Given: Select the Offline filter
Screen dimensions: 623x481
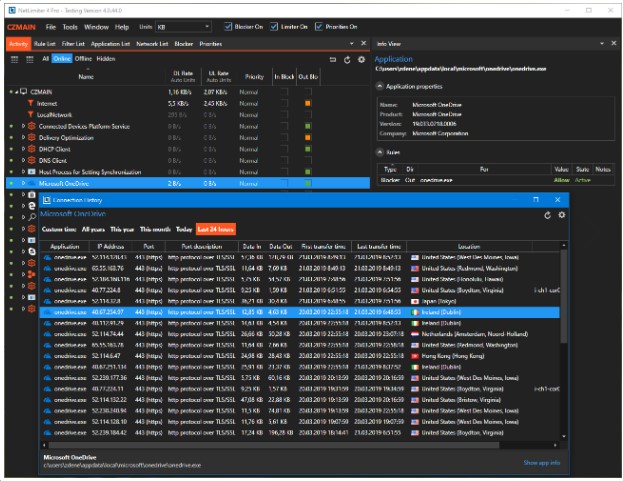Looking at the screenshot, I should pyautogui.click(x=83, y=59).
